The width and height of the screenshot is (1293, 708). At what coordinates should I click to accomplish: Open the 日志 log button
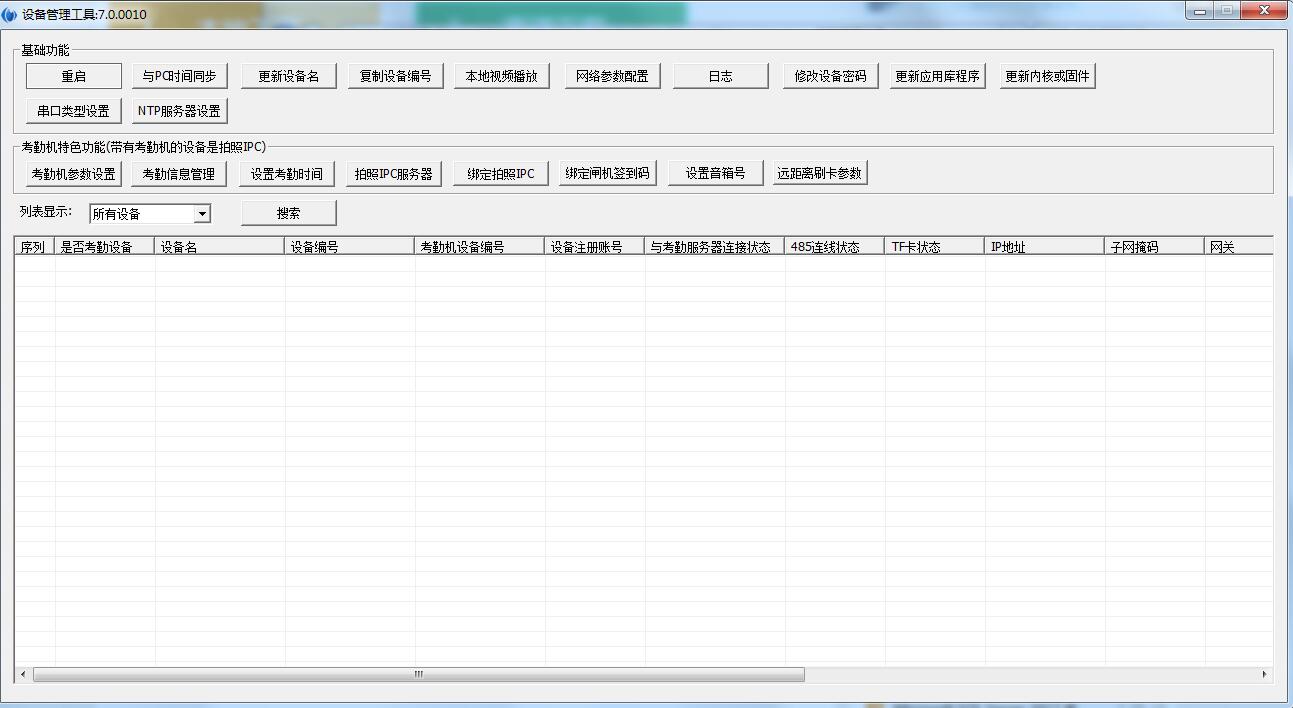pyautogui.click(x=720, y=76)
